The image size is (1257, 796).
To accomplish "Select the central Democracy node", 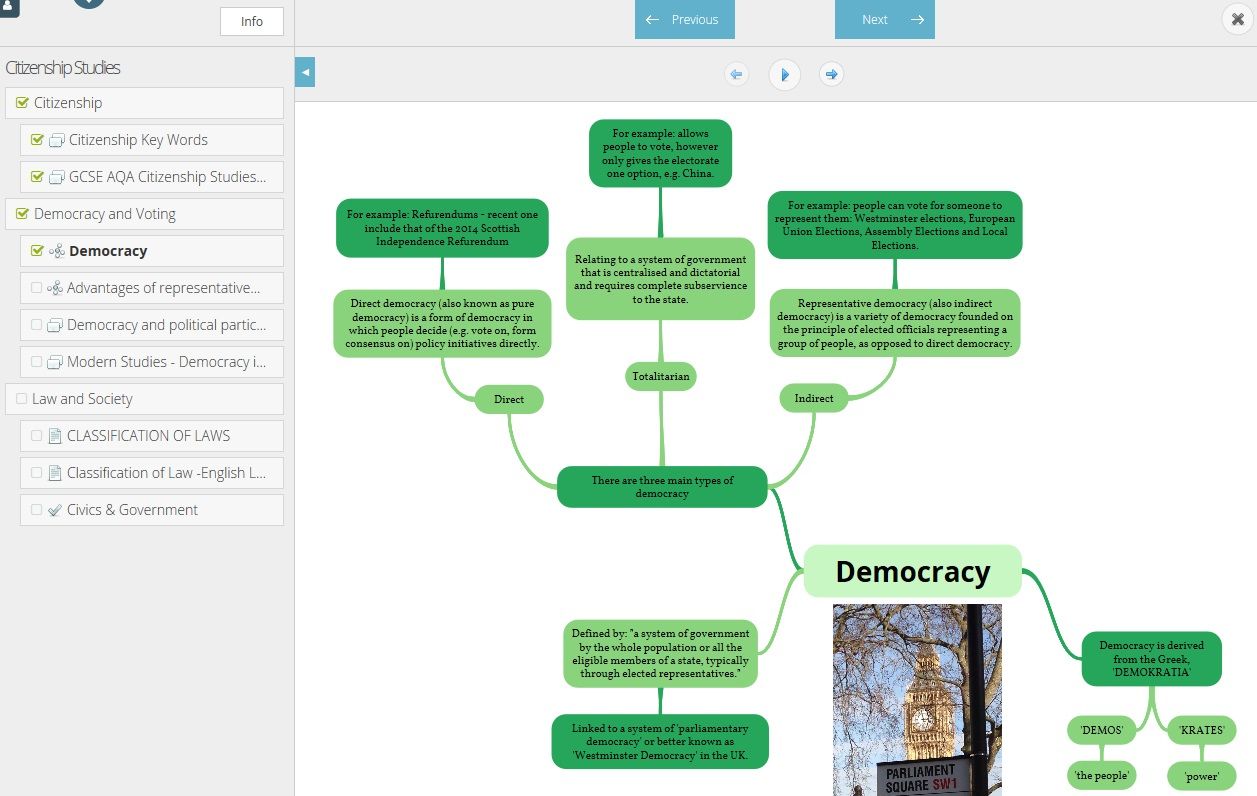I will tap(912, 572).
